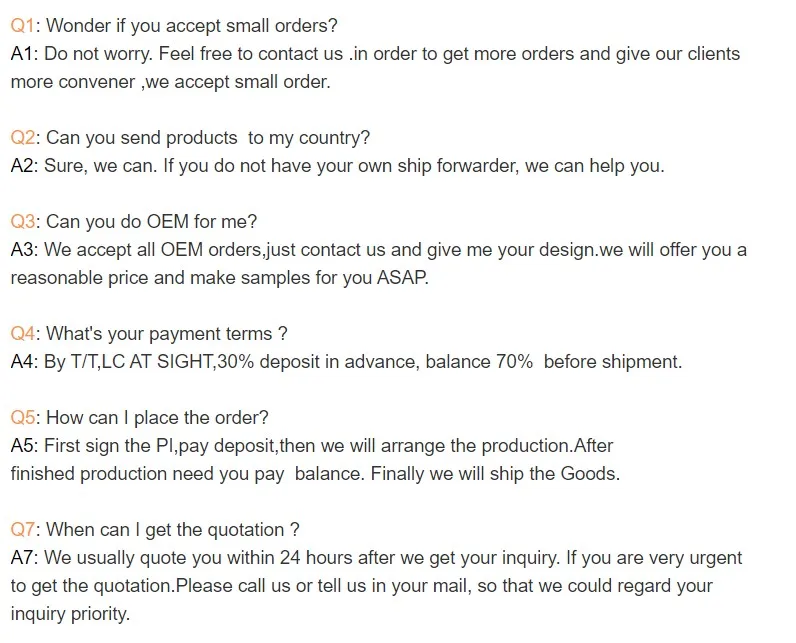This screenshot has width=796, height=643.
Task: Click the "Can you do OEM" question
Action: click(150, 222)
